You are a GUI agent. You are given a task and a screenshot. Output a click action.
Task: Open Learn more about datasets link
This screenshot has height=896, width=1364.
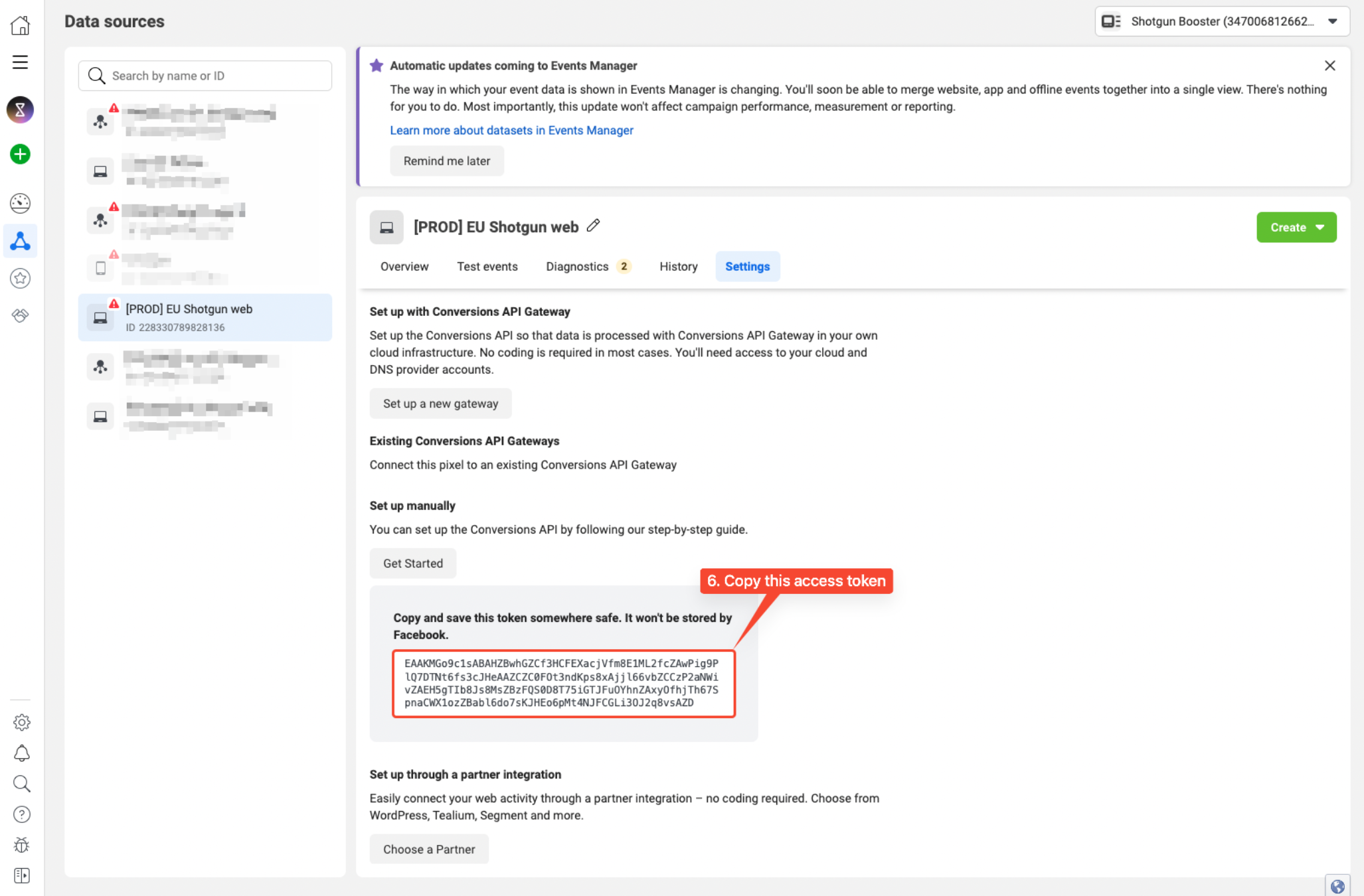511,130
